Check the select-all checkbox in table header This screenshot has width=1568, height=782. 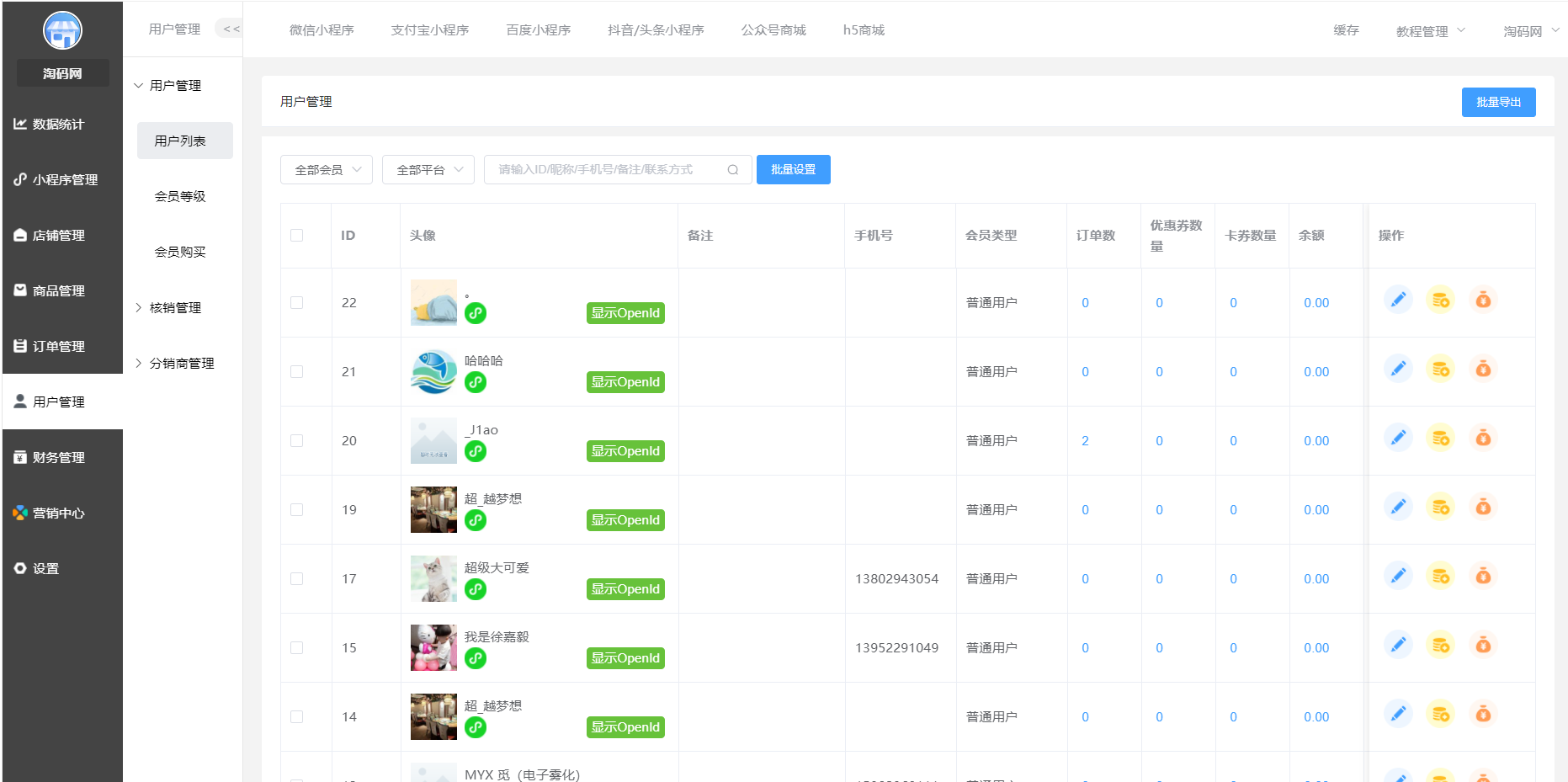[296, 236]
